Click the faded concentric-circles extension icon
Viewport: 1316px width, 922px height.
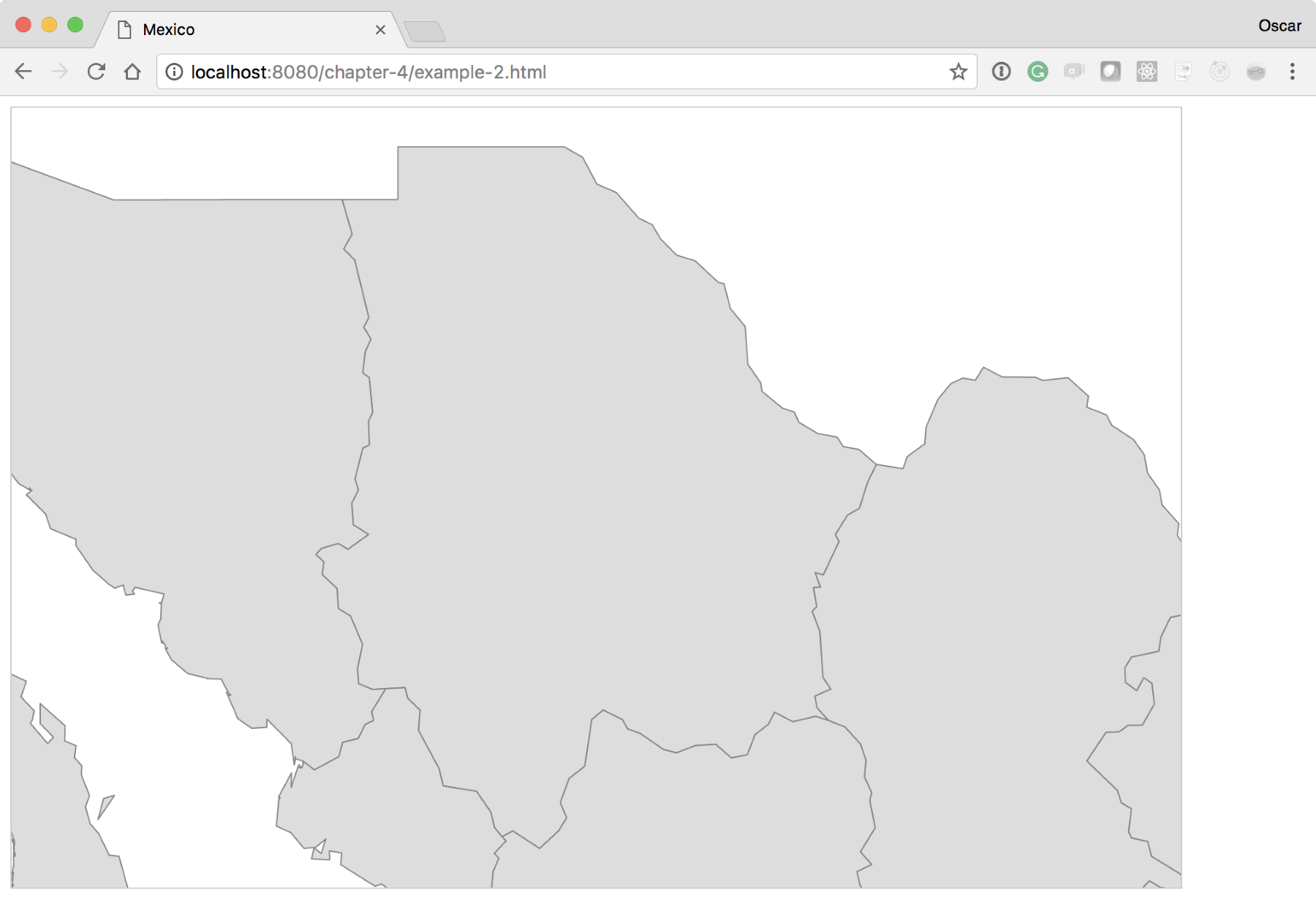(1219, 72)
